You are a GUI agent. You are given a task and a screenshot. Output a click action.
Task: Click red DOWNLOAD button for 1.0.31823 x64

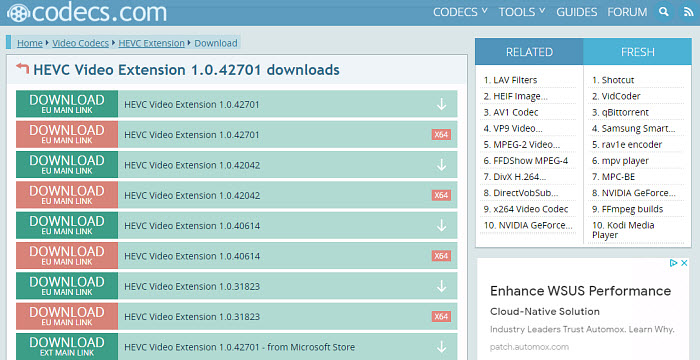point(67,316)
